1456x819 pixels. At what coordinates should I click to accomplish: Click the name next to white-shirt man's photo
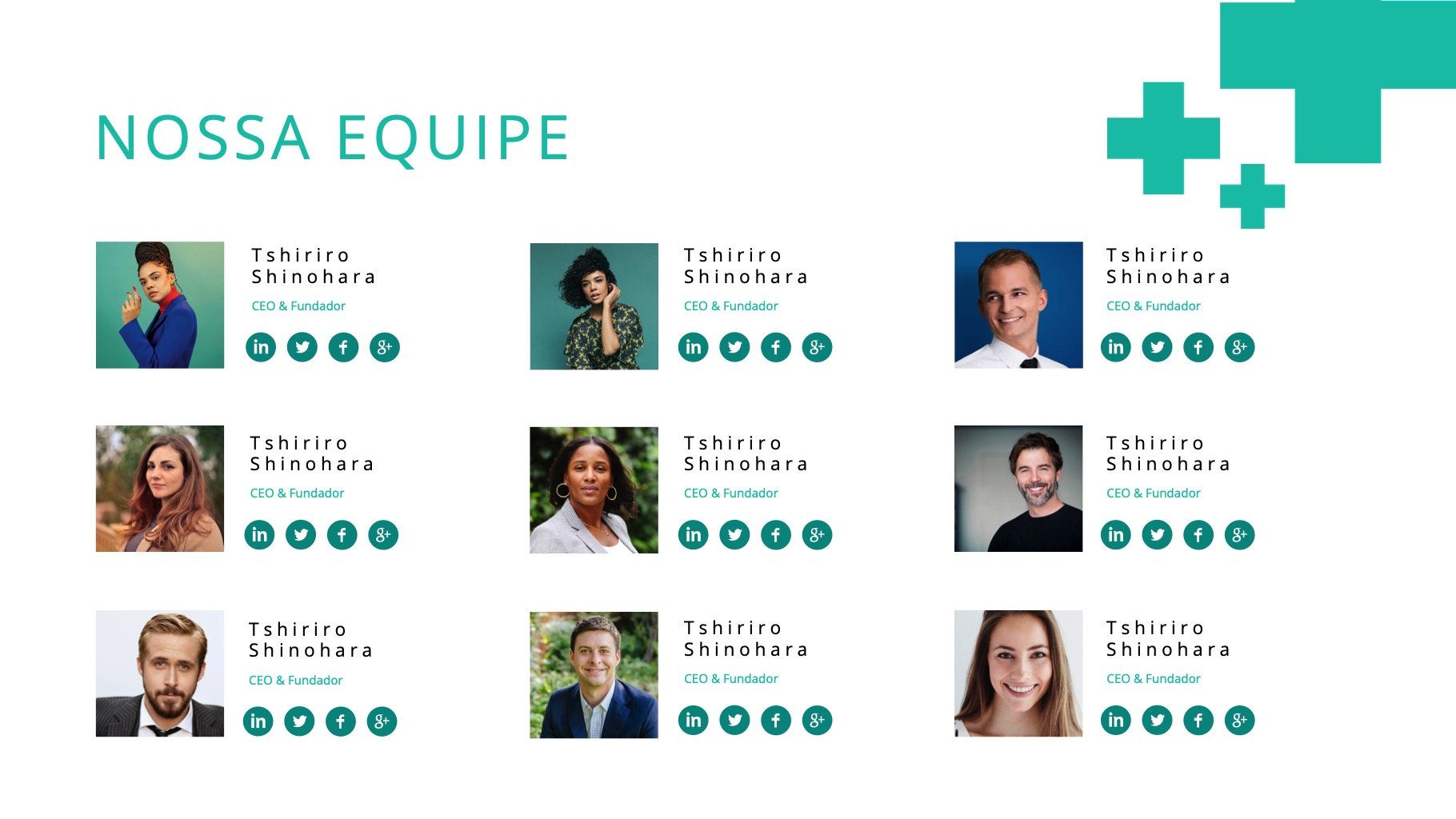[1168, 266]
